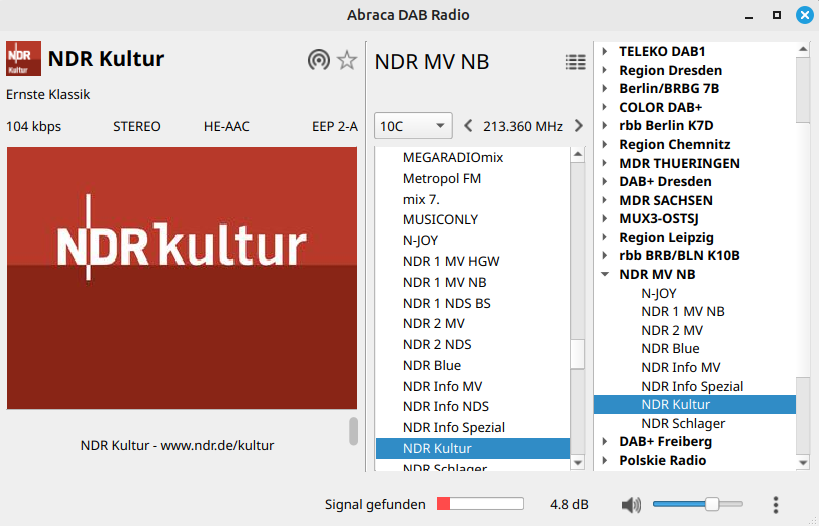This screenshot has height=526, width=819.
Task: Mute audio using the speaker icon
Action: (630, 505)
